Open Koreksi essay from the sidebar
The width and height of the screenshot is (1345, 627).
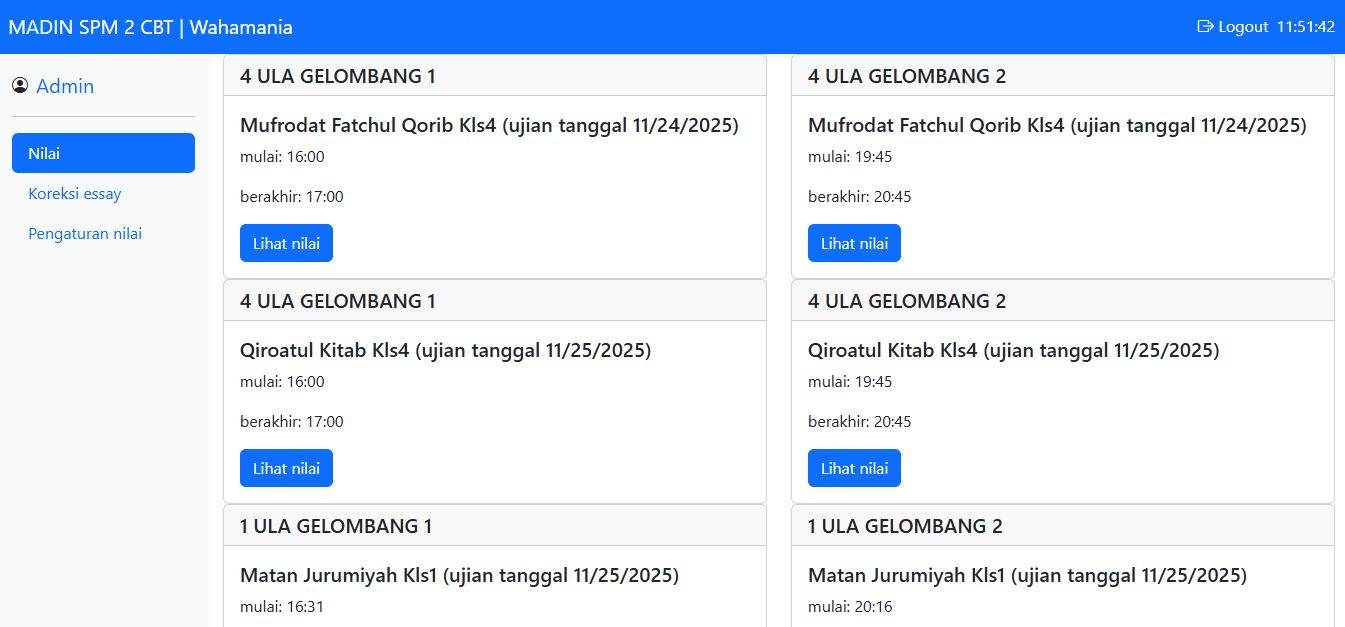75,193
